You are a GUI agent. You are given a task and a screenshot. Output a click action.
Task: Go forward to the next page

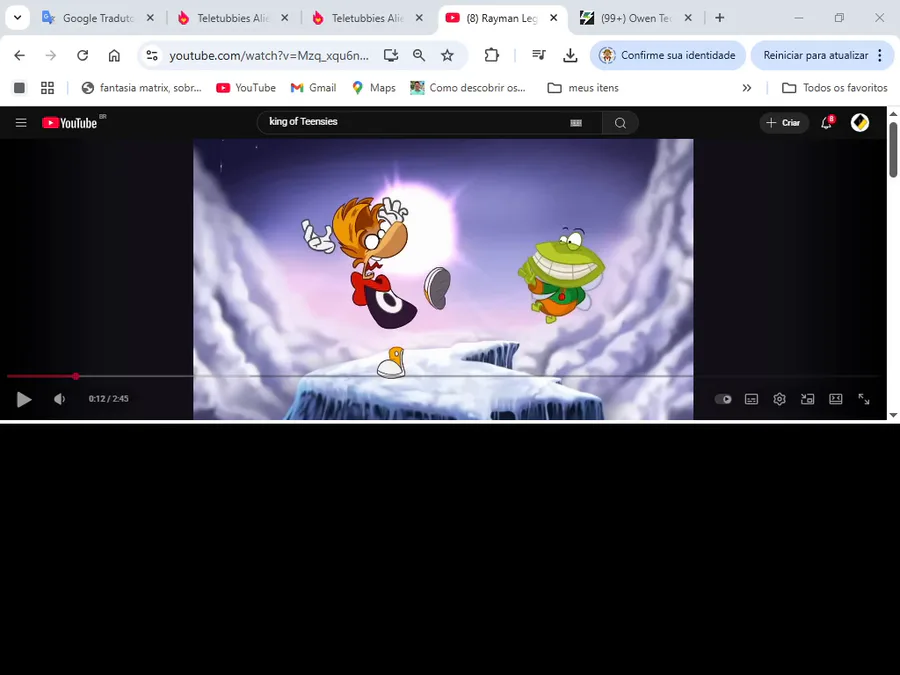[51, 55]
